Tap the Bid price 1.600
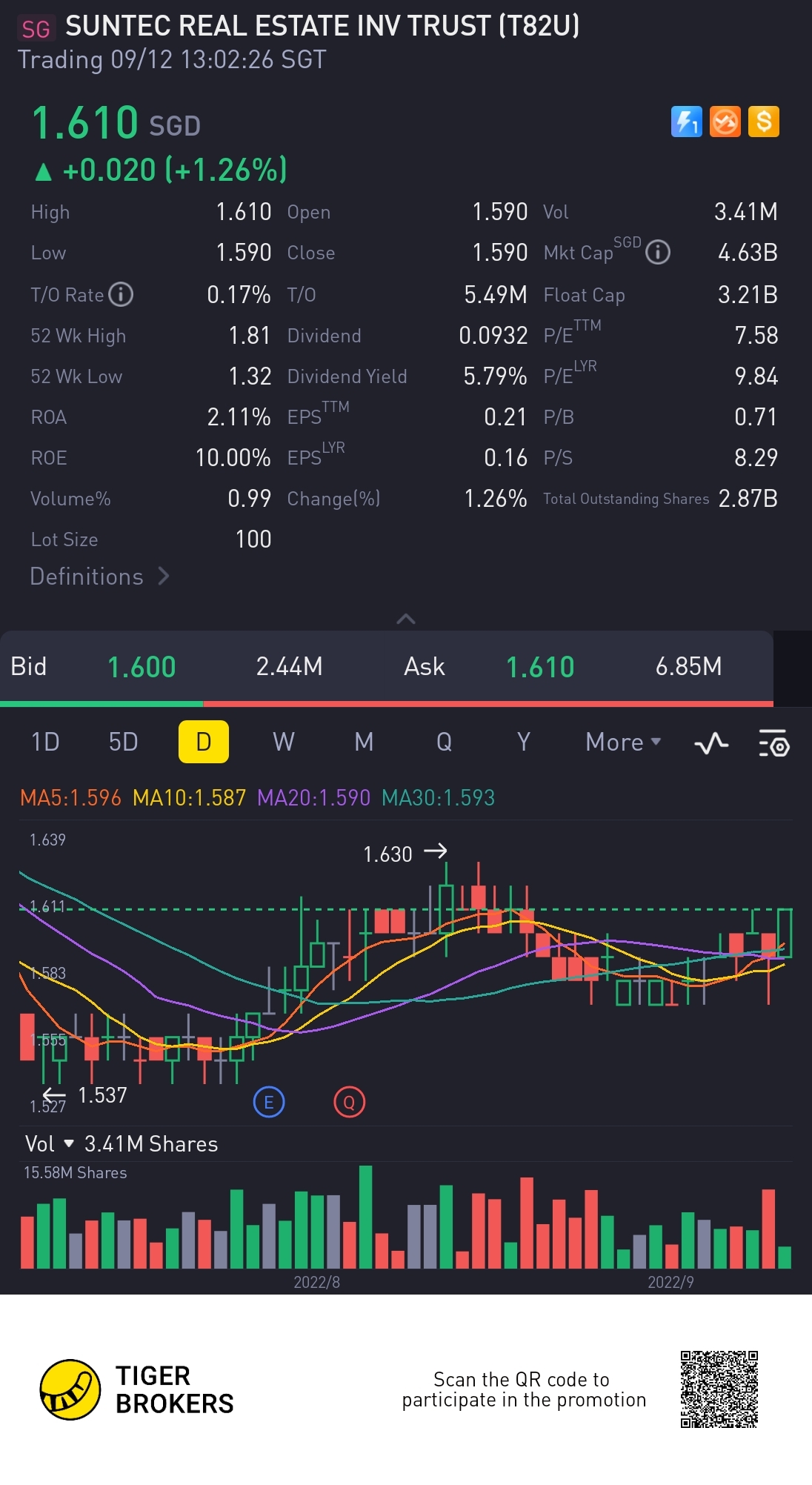Image resolution: width=812 pixels, height=1485 pixels. [x=142, y=667]
